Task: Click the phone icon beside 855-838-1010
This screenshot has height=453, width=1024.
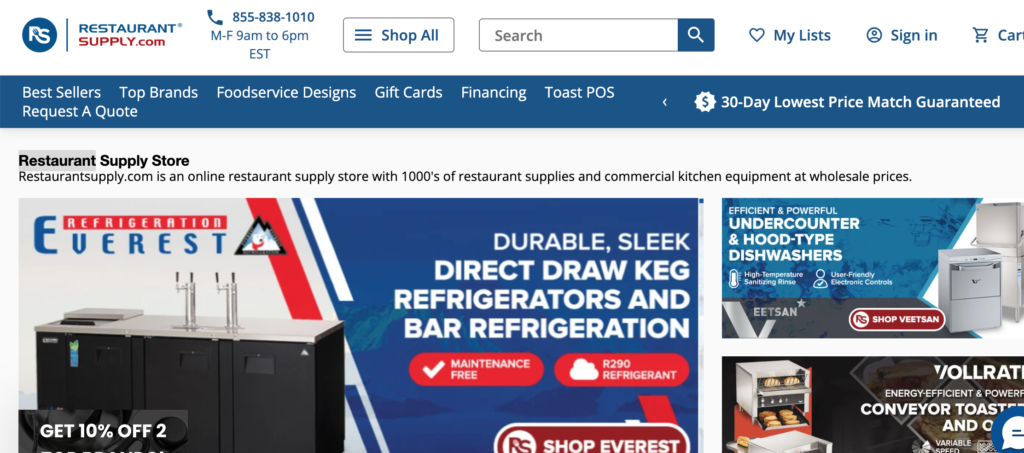Action: pyautogui.click(x=215, y=17)
